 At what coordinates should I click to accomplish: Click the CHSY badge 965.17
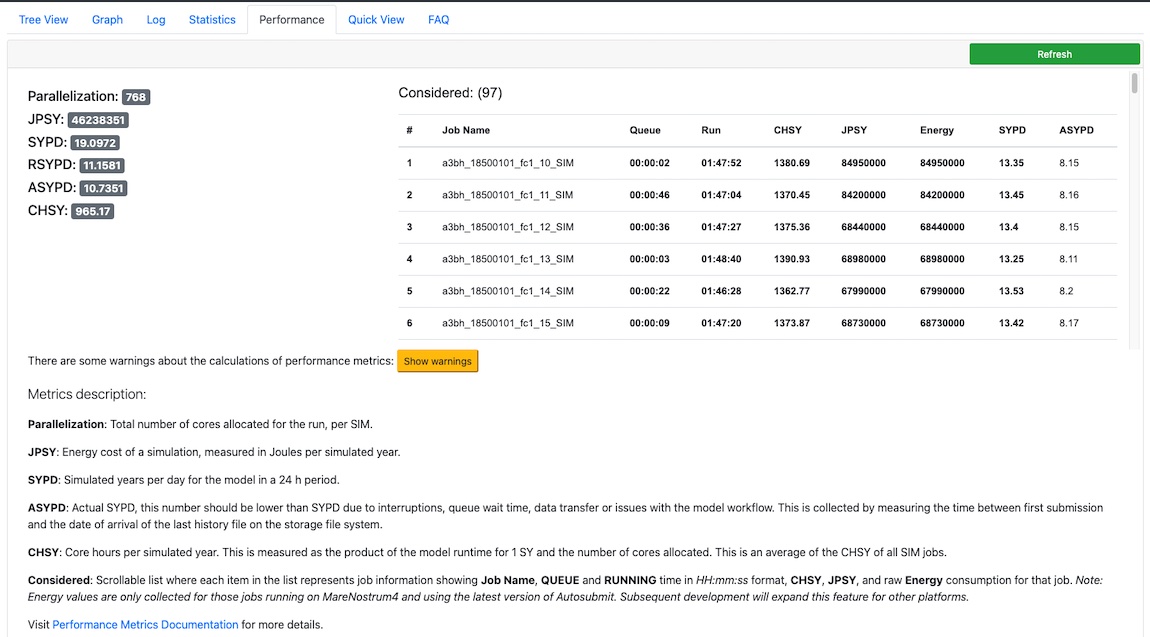click(x=92, y=211)
